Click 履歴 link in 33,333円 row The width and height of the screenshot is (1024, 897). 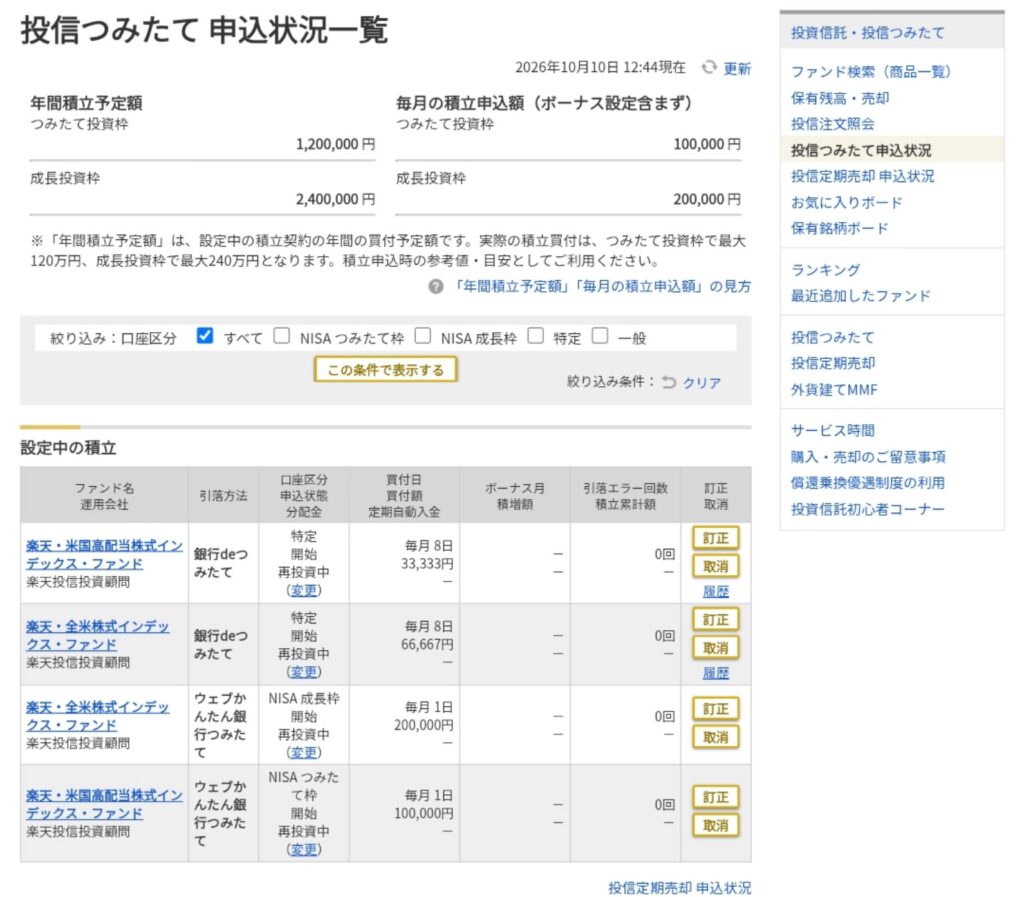(x=716, y=591)
